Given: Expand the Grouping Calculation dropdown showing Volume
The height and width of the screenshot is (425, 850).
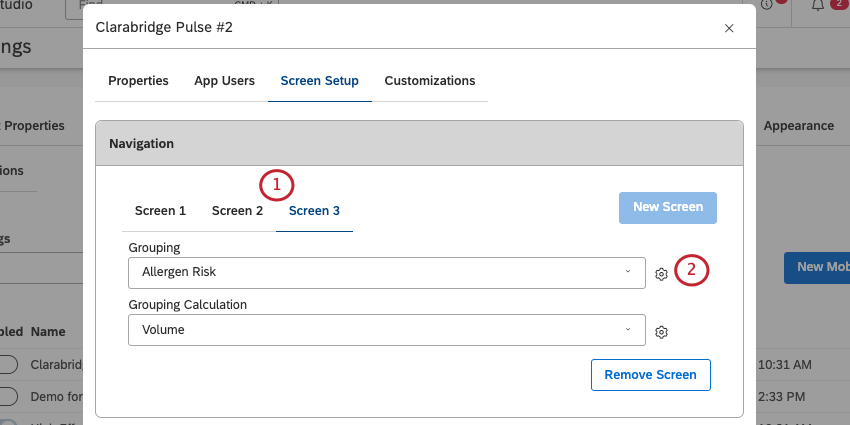Looking at the screenshot, I should [x=387, y=330].
